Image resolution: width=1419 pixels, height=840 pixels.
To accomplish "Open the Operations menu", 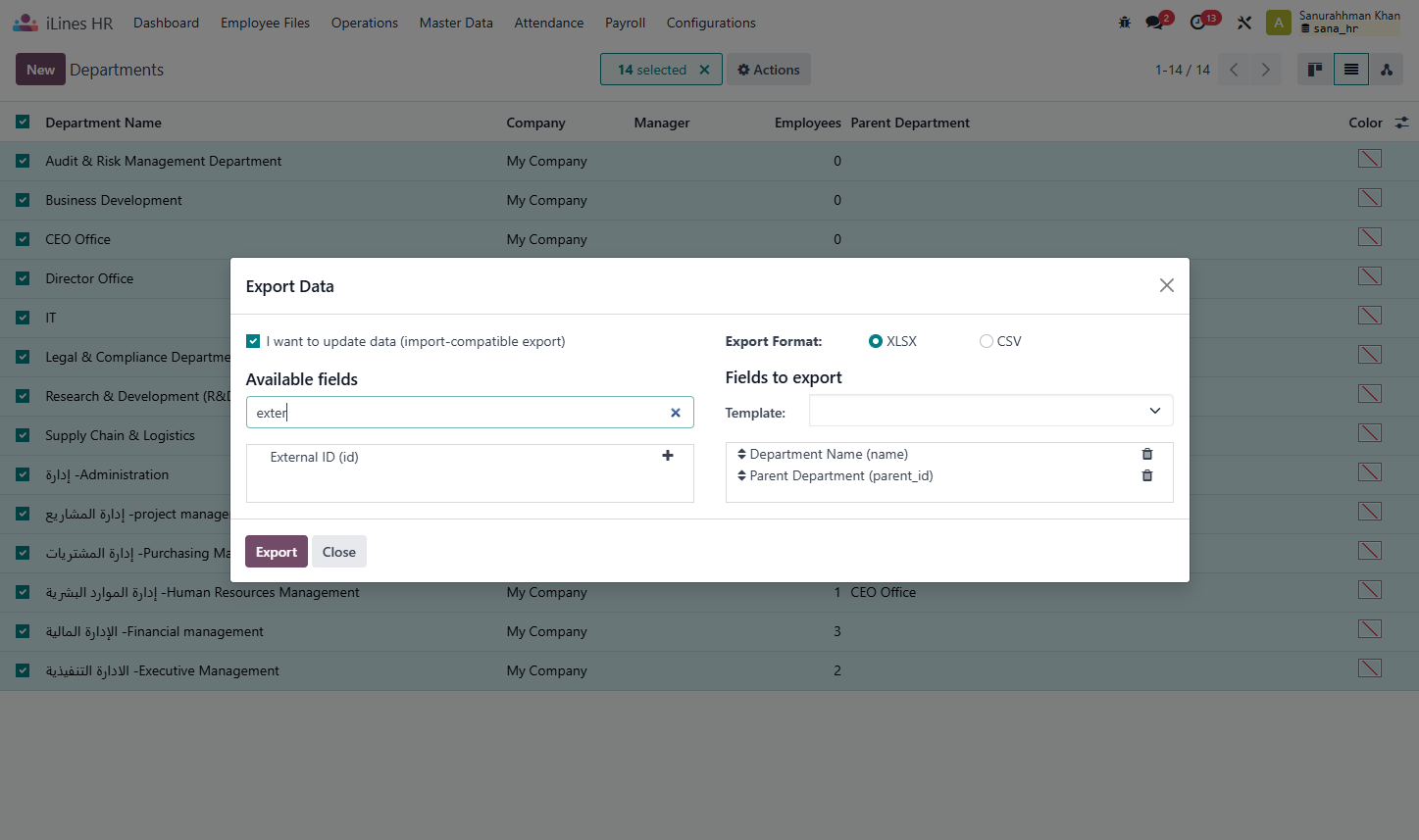I will click(365, 23).
